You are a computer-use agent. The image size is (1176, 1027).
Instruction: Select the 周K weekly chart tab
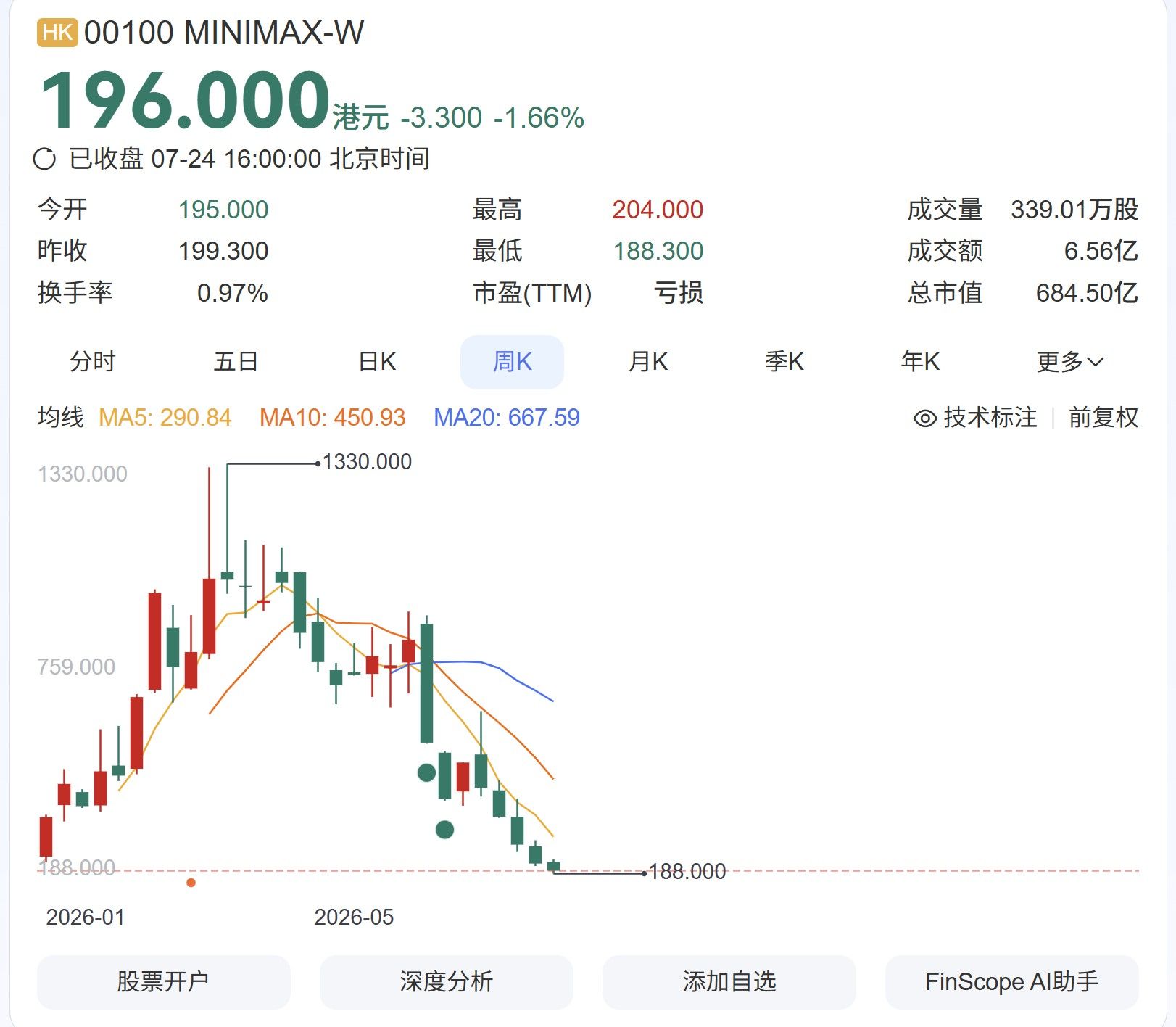pyautogui.click(x=513, y=361)
